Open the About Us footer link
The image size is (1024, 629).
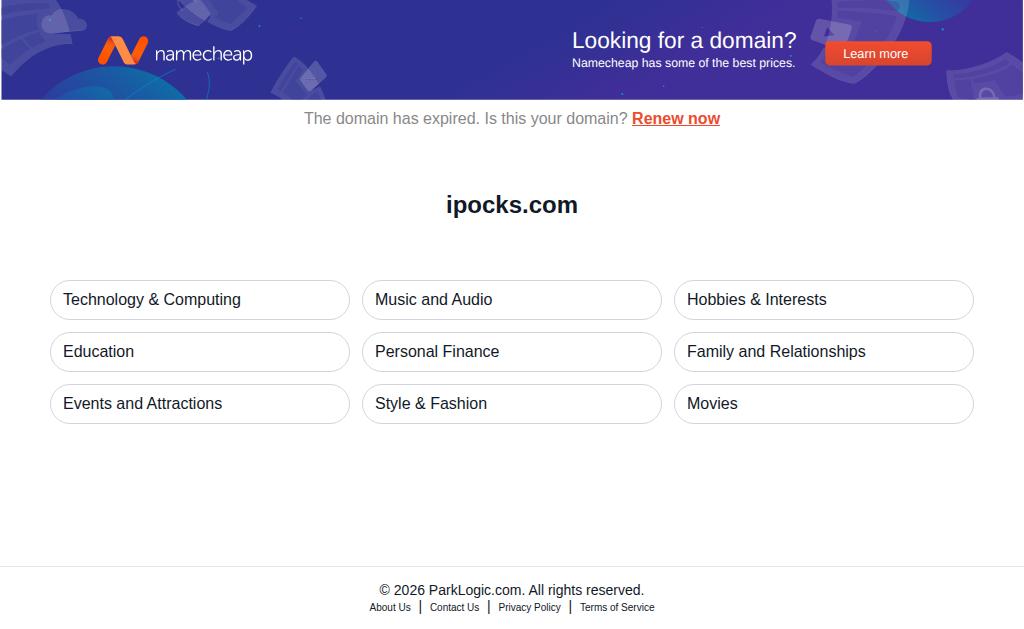[x=390, y=607]
